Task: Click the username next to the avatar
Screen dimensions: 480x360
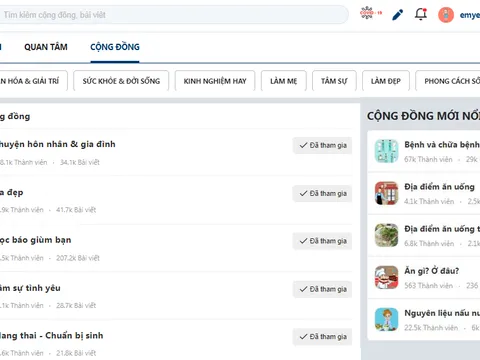Action: click(470, 15)
